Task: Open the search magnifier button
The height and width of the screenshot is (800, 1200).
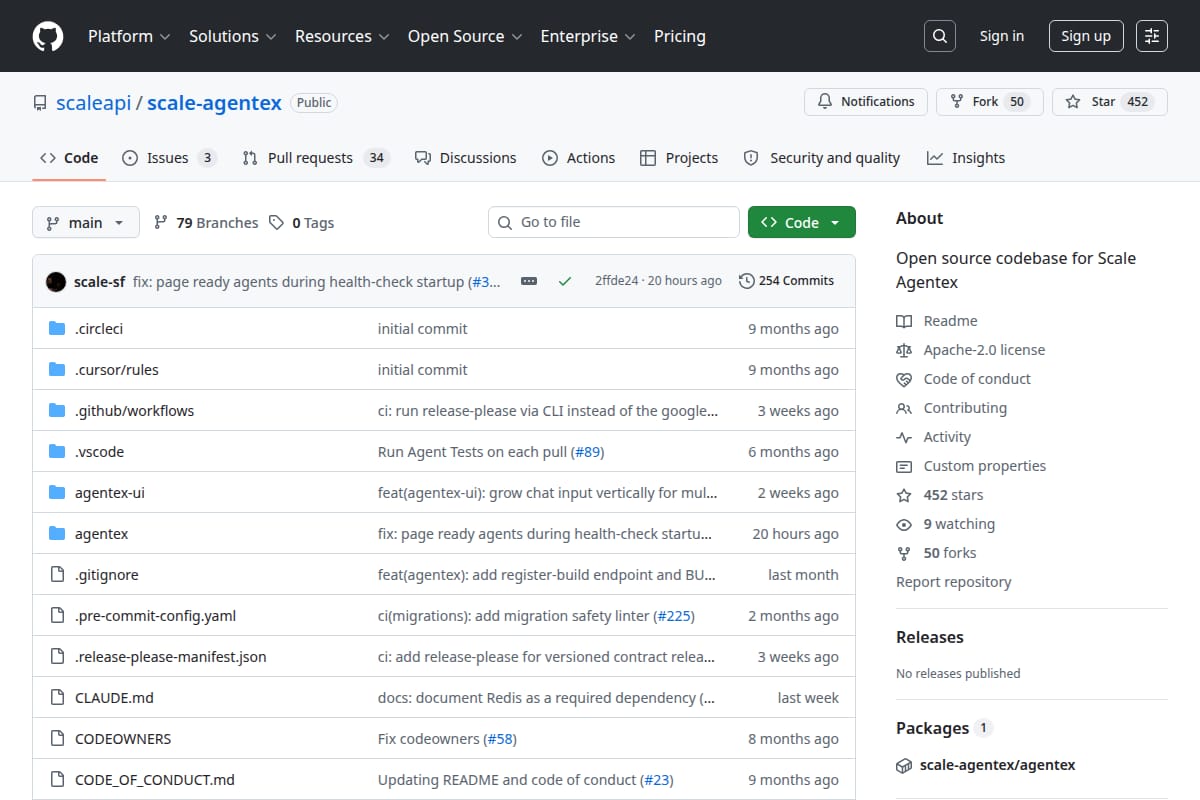Action: pyautogui.click(x=939, y=36)
